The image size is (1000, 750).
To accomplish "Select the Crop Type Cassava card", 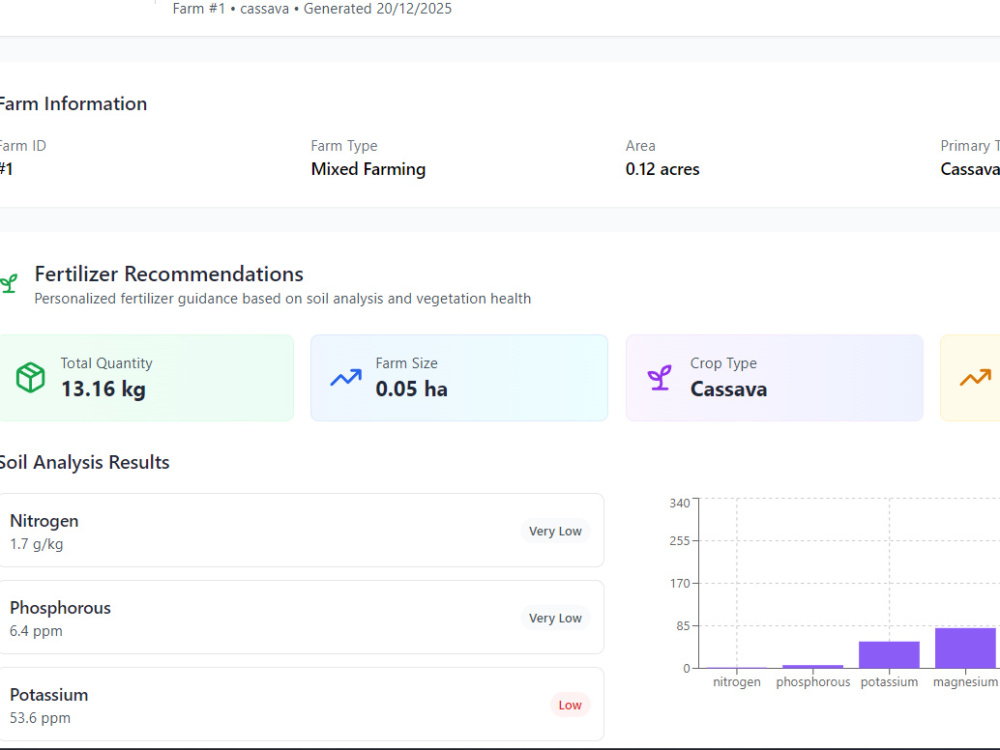I will click(774, 378).
